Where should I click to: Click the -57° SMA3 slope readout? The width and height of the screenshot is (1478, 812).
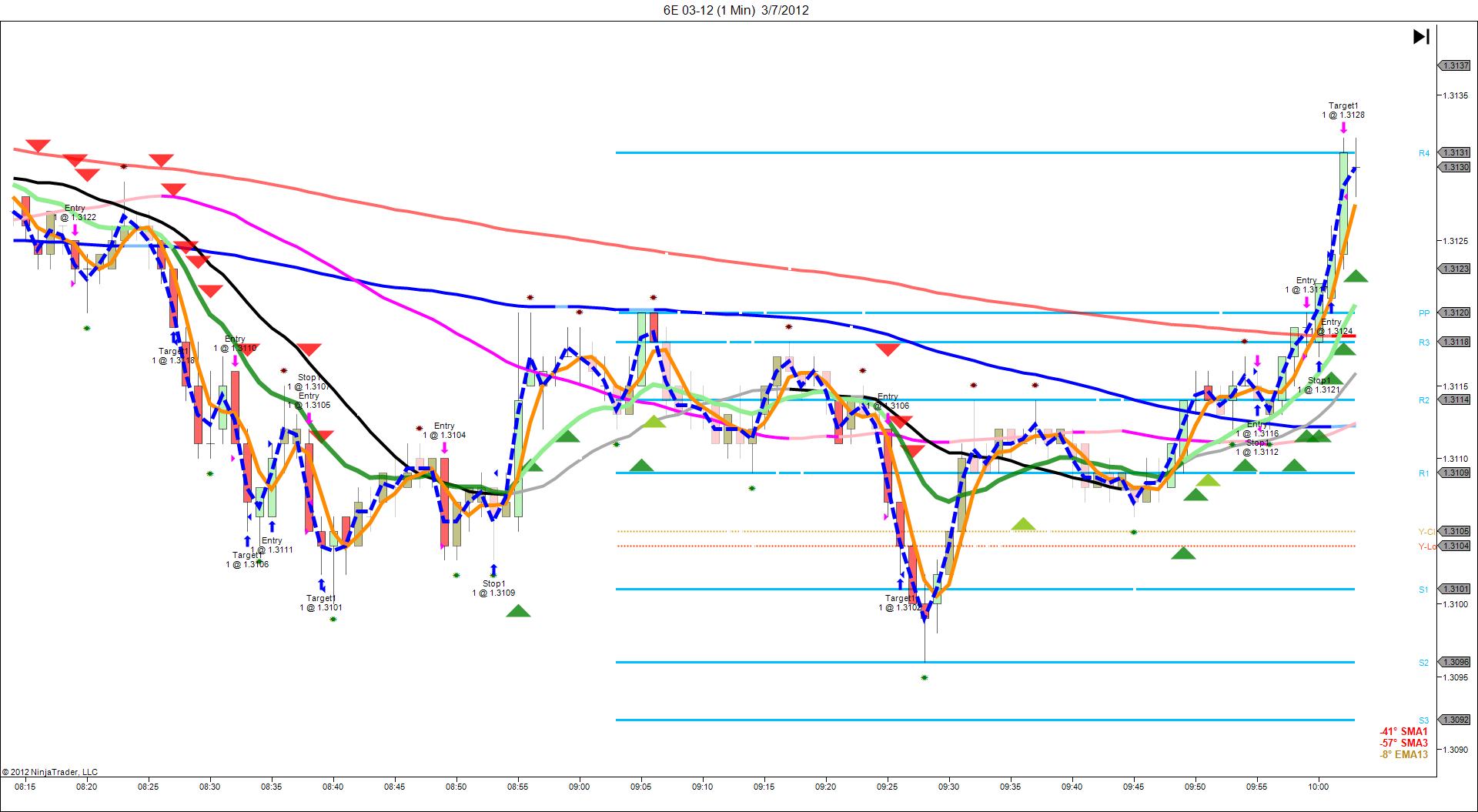tap(1403, 743)
